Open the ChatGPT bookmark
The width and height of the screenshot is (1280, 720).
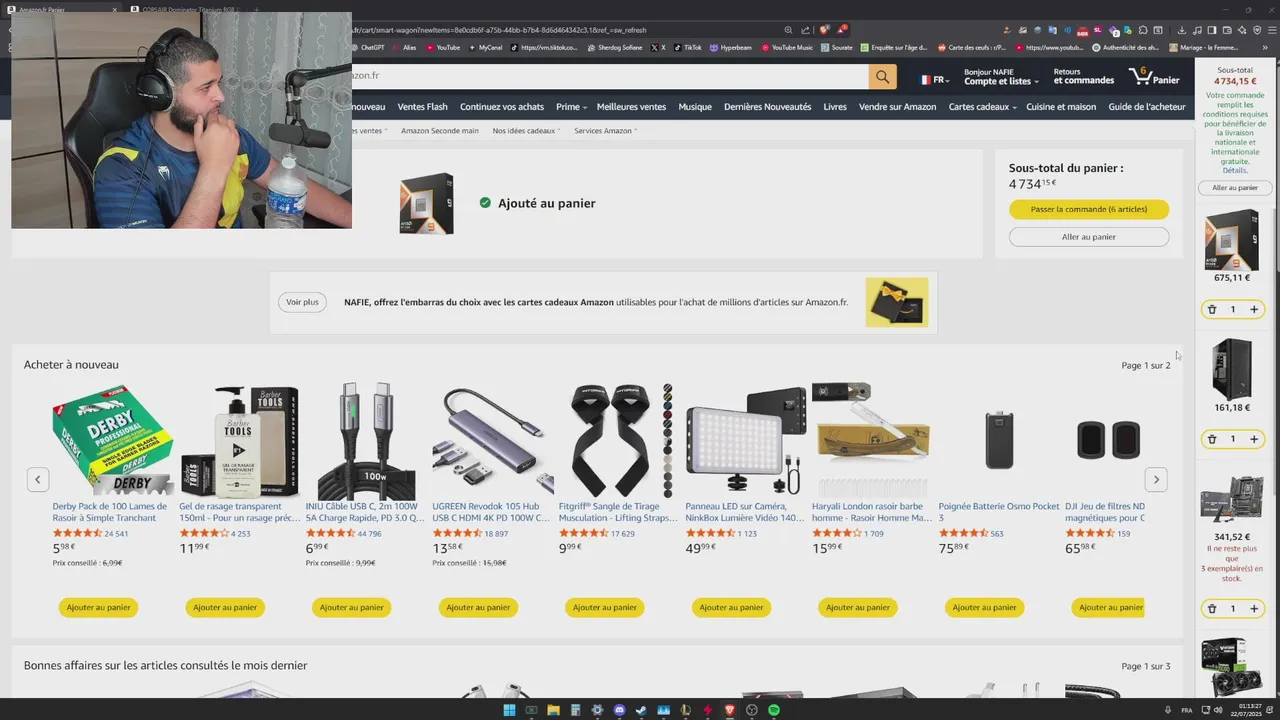pos(367,47)
